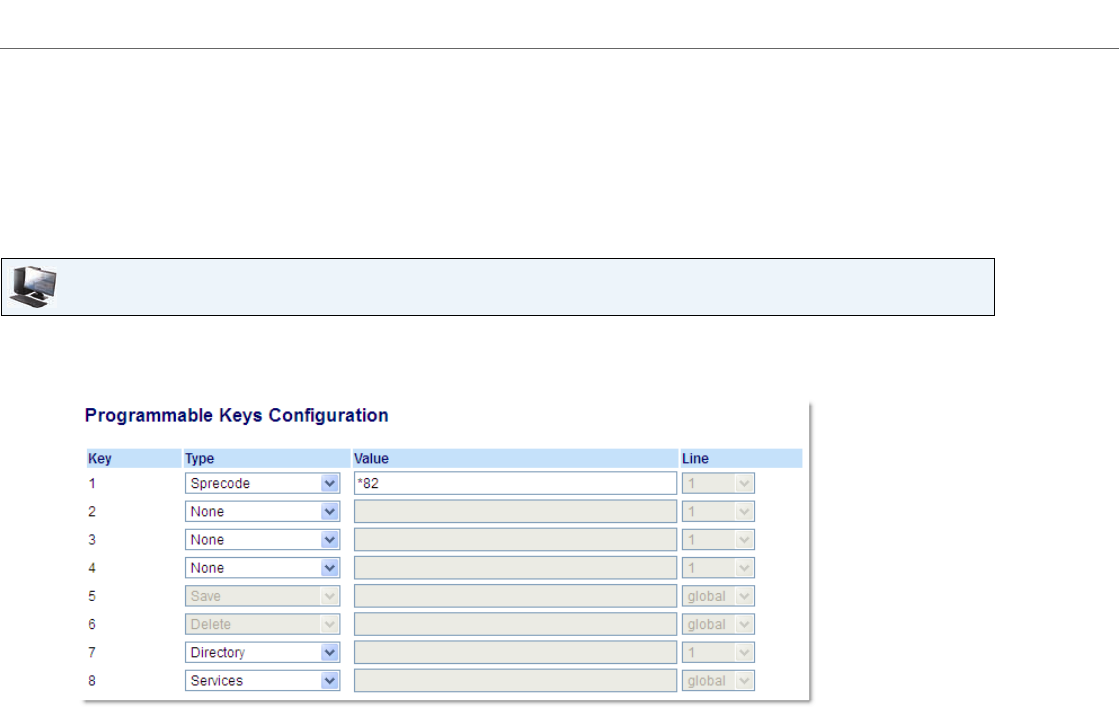Viewport: 1119px width, 707px height.
Task: Click the Value field for key 6
Action: pyautogui.click(x=515, y=624)
